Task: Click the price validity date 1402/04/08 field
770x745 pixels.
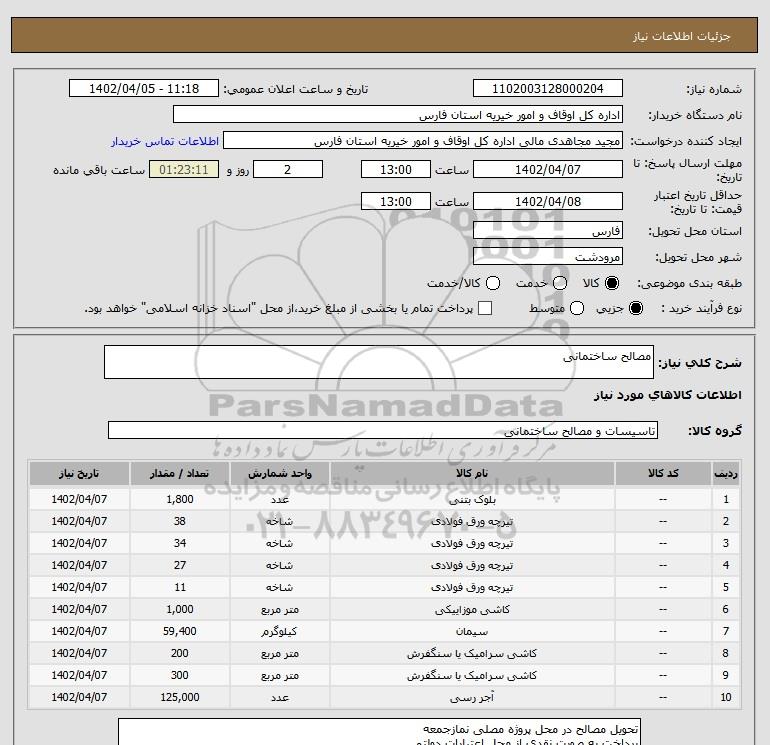Action: click(x=548, y=201)
